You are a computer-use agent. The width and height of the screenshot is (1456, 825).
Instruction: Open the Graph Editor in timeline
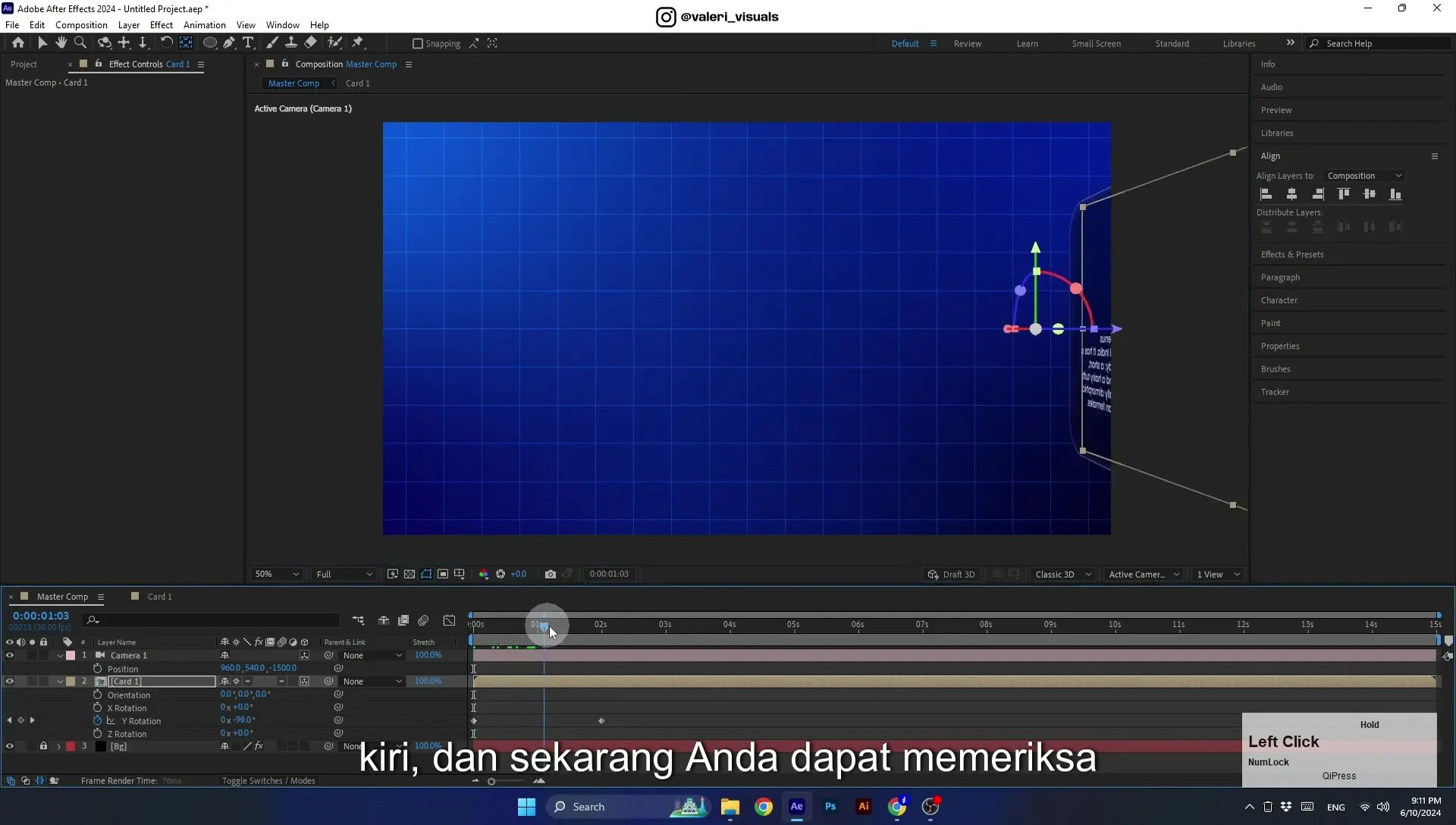pos(449,620)
